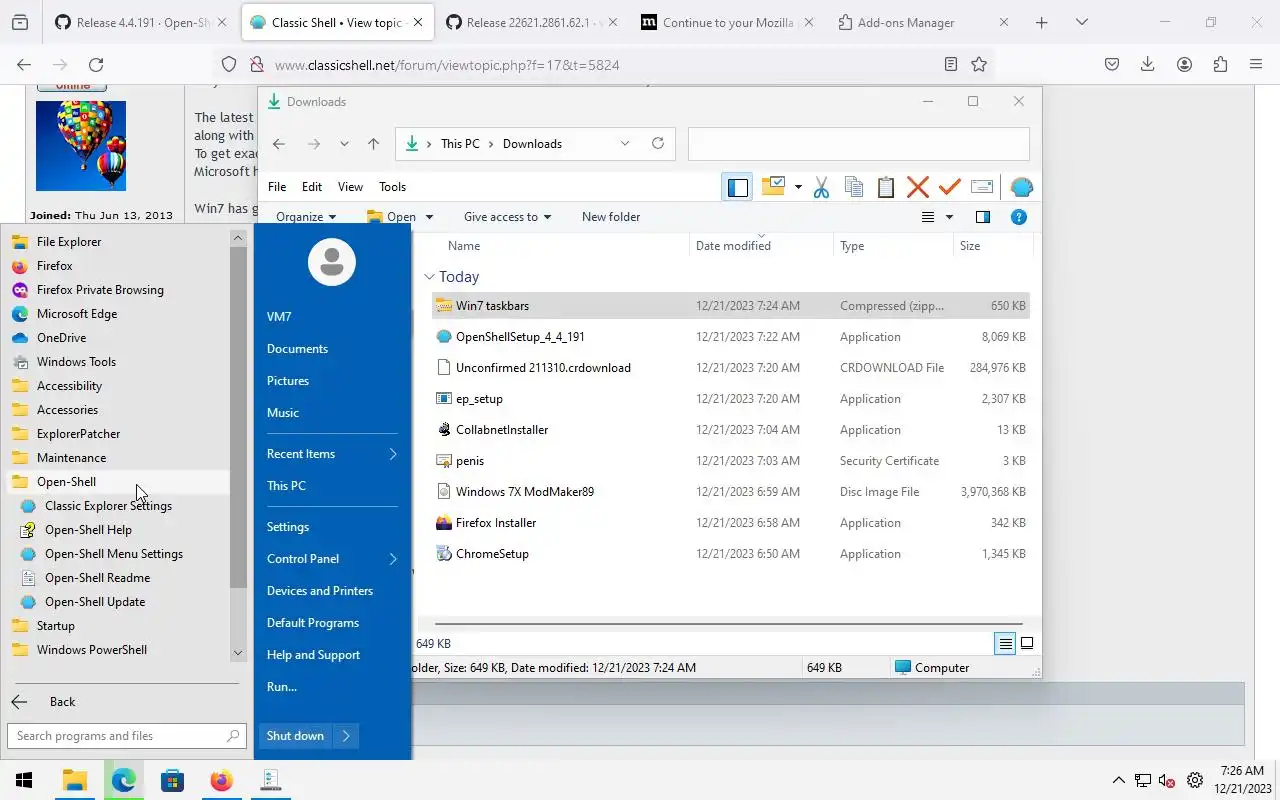Click the Explorer refresh icon
The height and width of the screenshot is (800, 1280).
[657, 143]
